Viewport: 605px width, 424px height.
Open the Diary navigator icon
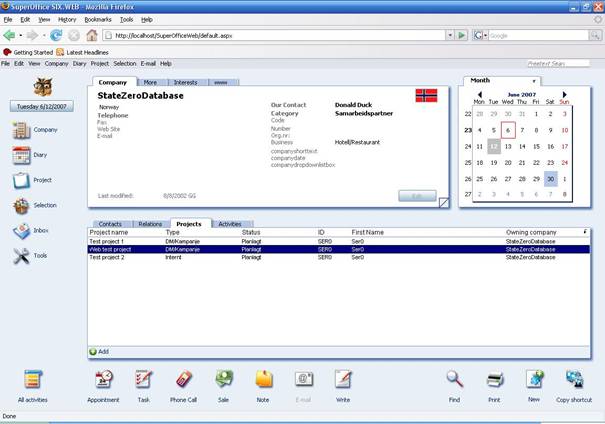pos(21,155)
